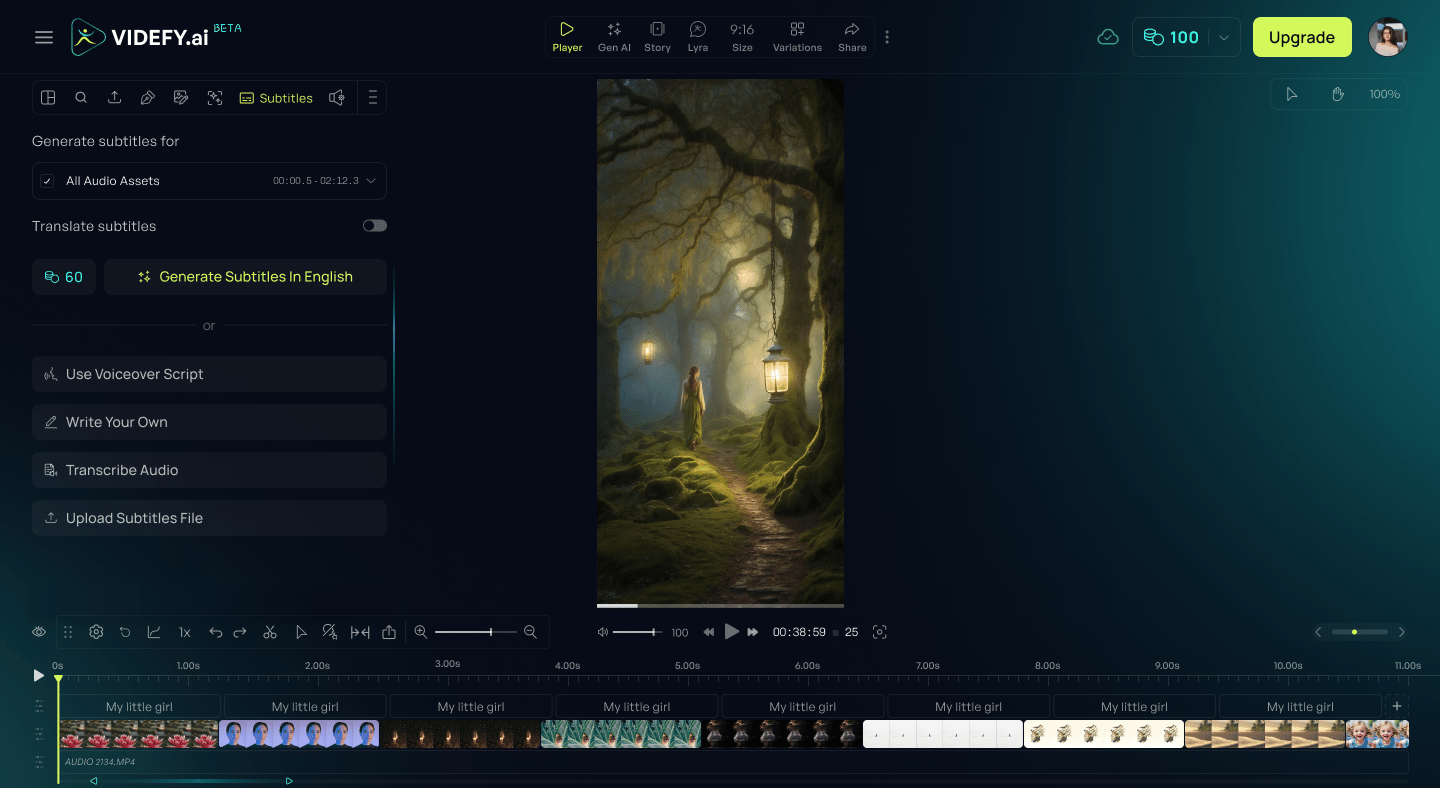Uncheck the All Audio Assets checkbox
The height and width of the screenshot is (788, 1440).
(x=47, y=181)
